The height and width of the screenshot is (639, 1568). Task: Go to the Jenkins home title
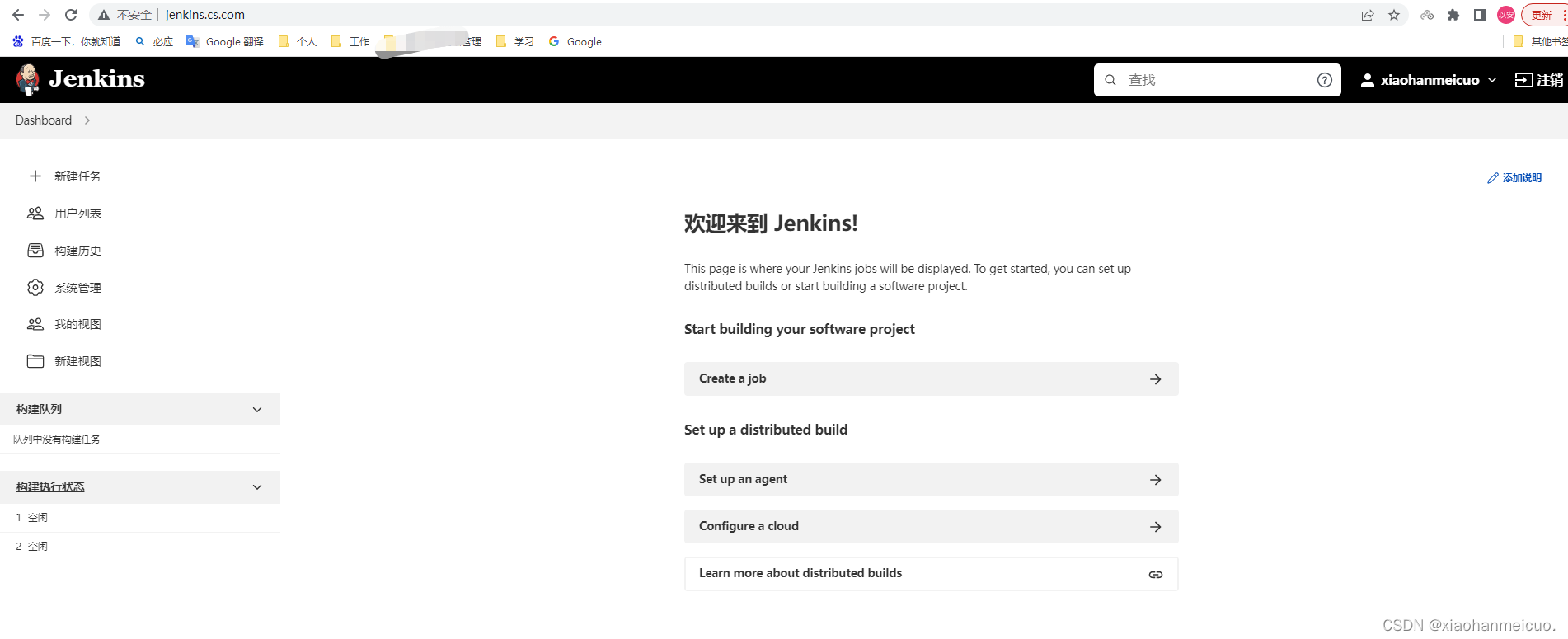96,79
